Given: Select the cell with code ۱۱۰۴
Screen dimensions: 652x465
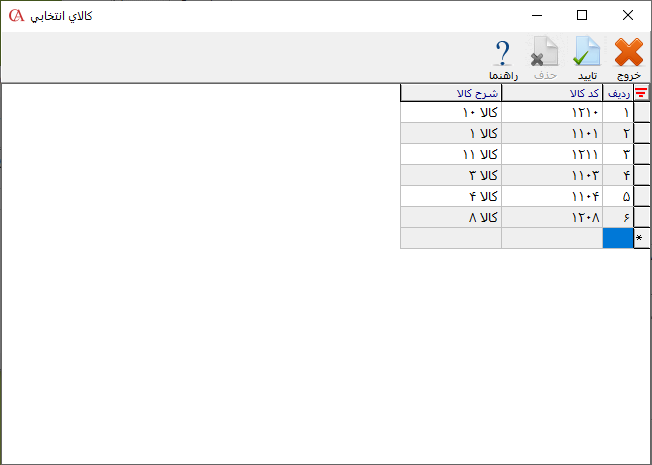Looking at the screenshot, I should pos(552,197).
